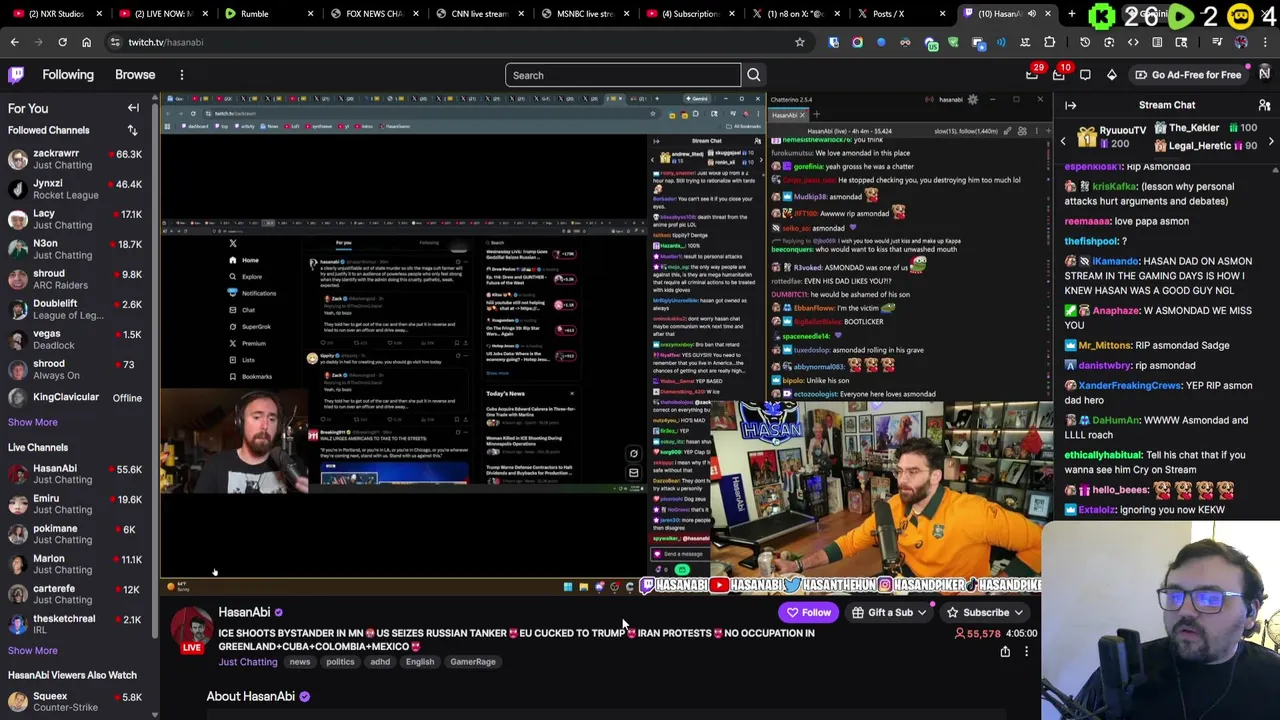
Task: Open the inbox icon with 10 badge
Action: 1059,75
